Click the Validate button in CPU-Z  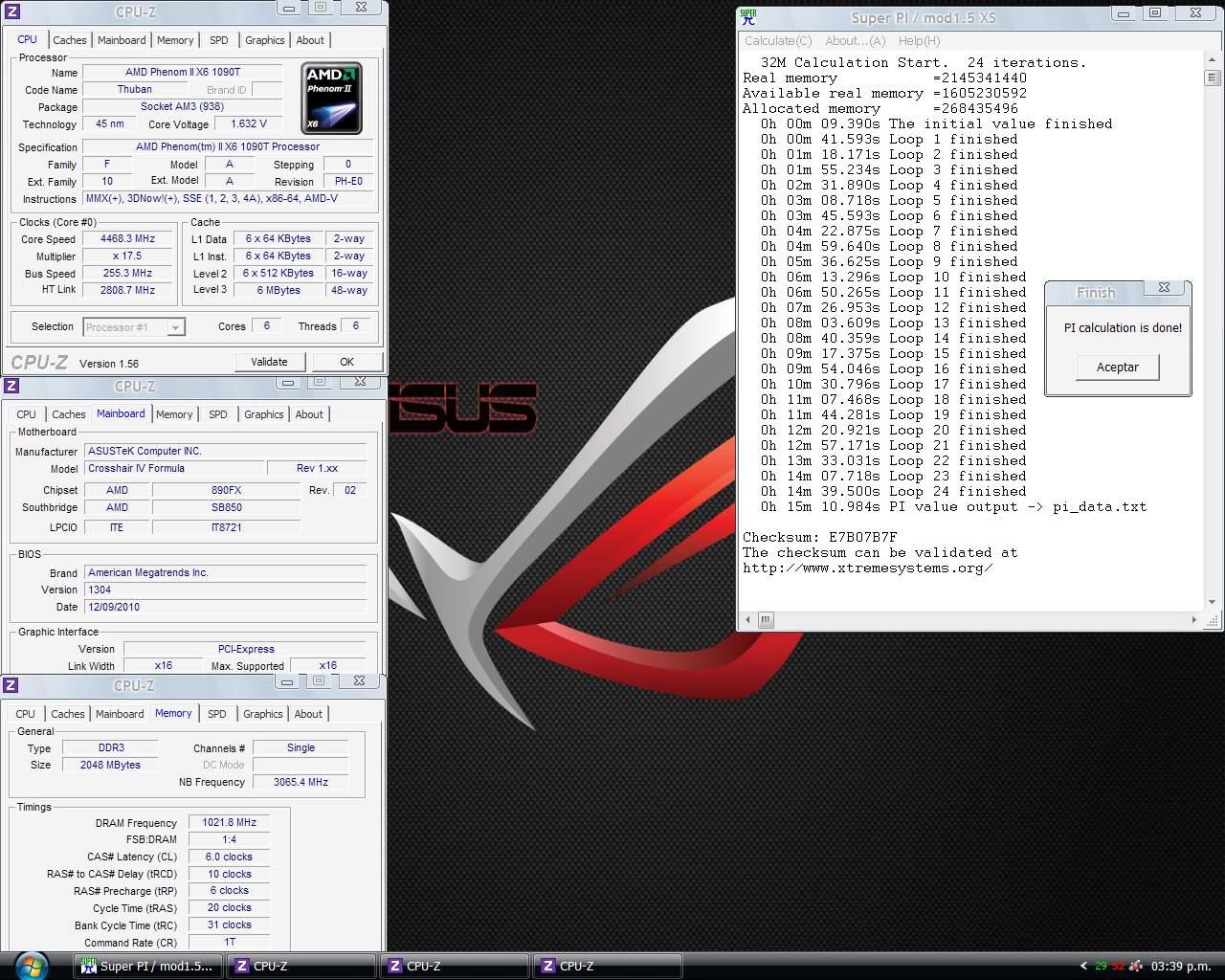point(269,362)
